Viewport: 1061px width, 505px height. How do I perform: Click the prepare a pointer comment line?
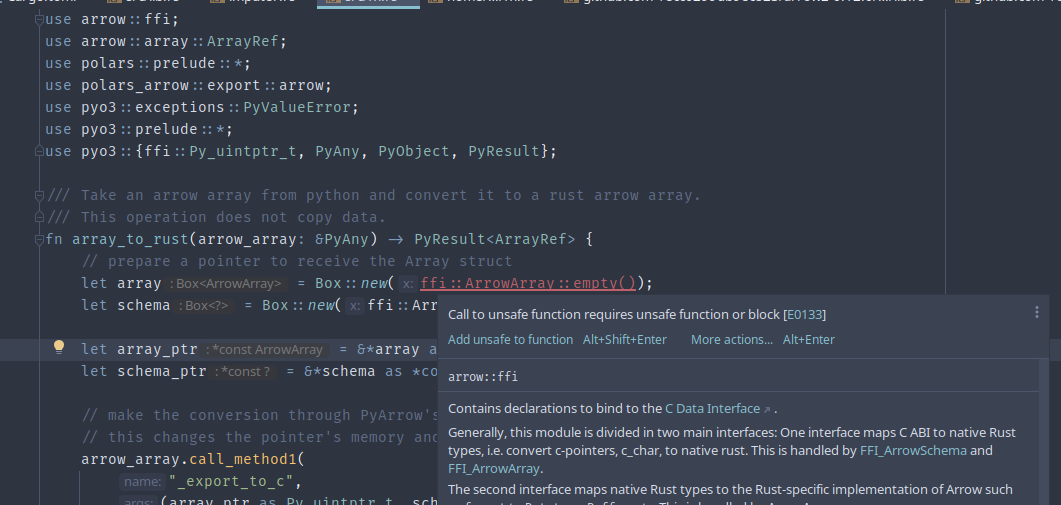[x=296, y=261]
